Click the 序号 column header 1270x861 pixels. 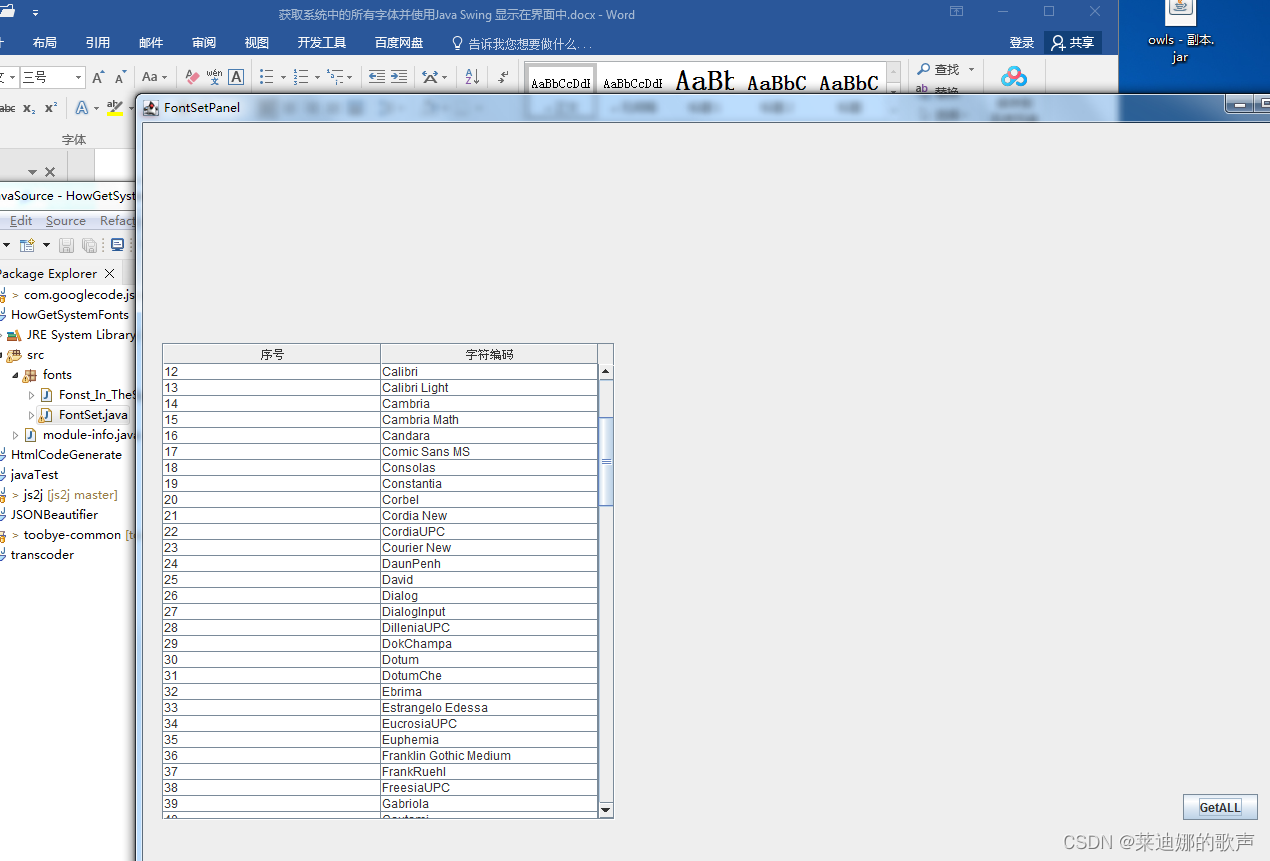272,354
